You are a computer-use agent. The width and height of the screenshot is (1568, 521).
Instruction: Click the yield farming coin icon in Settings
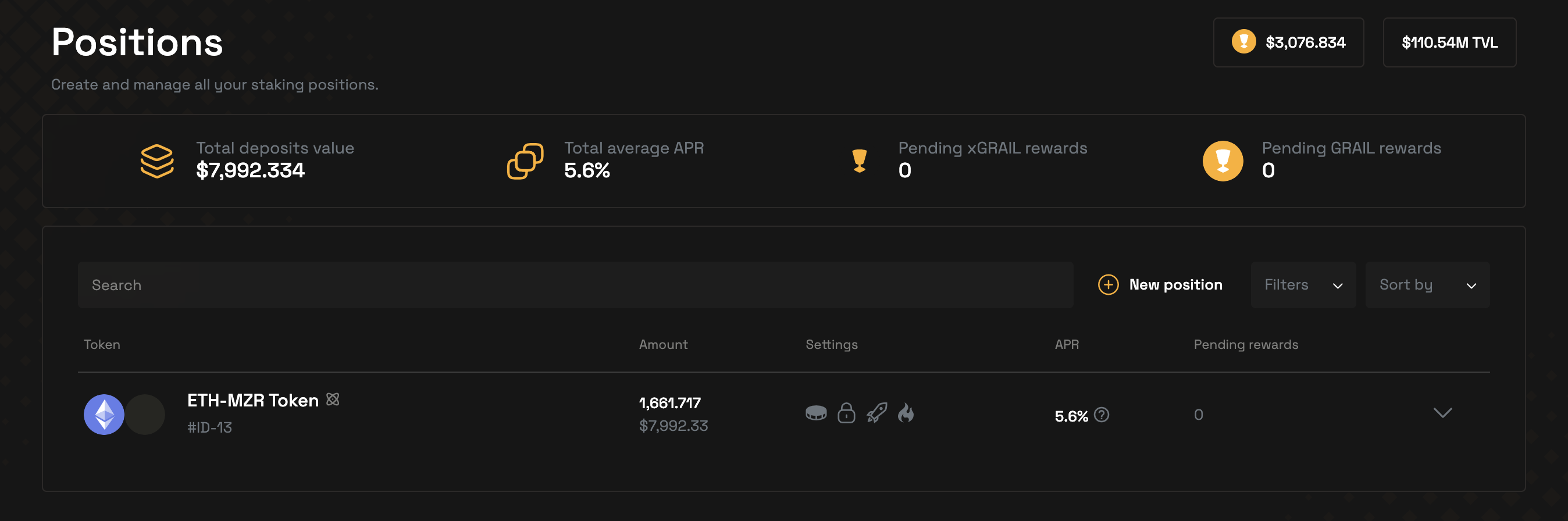click(x=815, y=413)
